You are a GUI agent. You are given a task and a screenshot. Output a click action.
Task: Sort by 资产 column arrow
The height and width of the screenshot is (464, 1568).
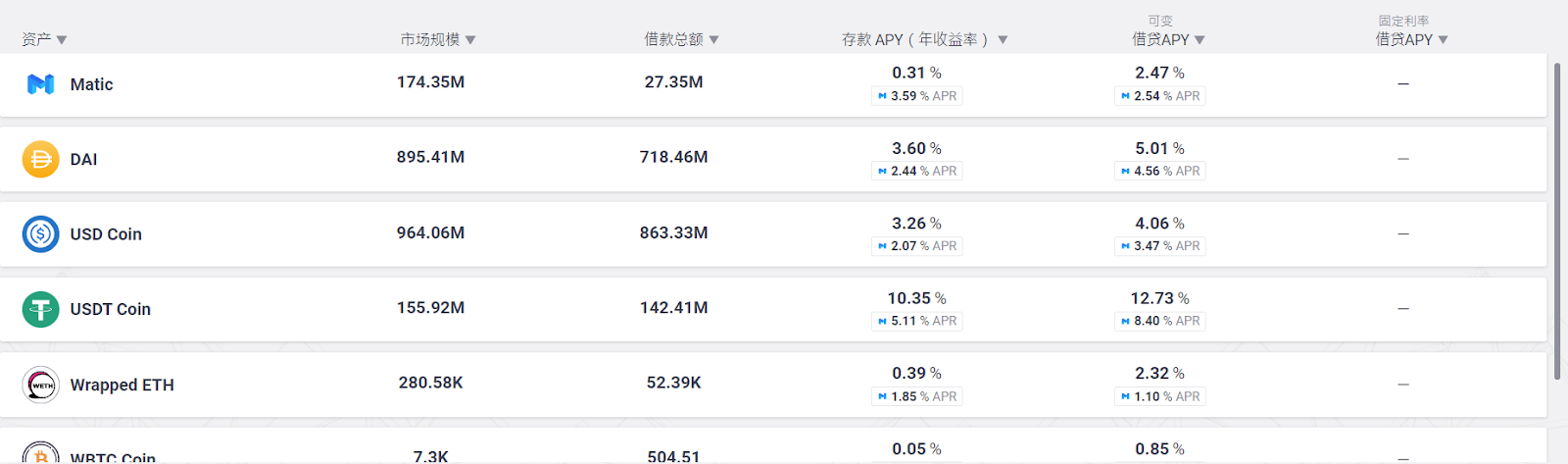(x=62, y=40)
